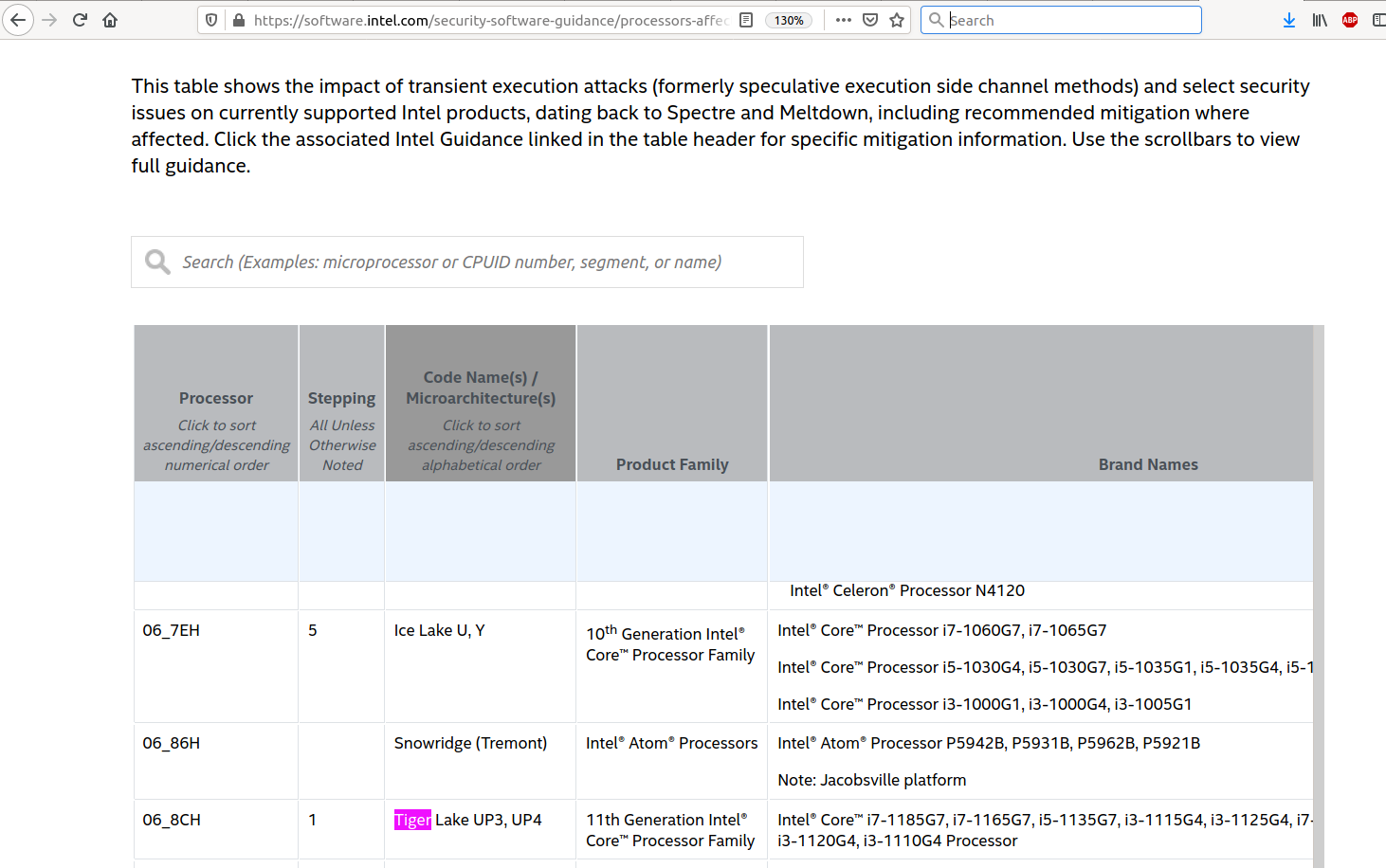
Task: Click the table's vertical scrollbar
Action: tap(1319, 569)
